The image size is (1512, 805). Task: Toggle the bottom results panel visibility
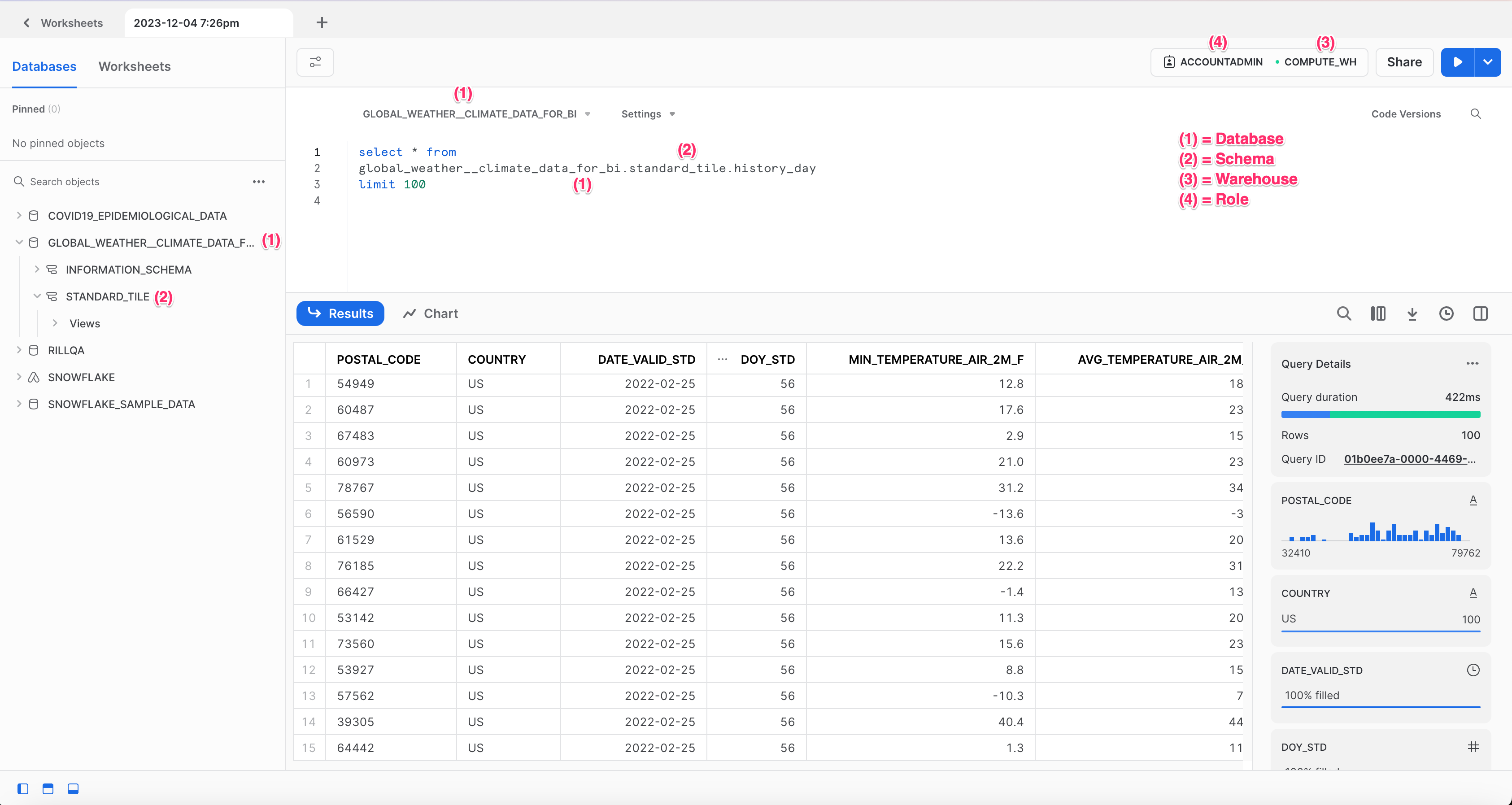click(73, 788)
